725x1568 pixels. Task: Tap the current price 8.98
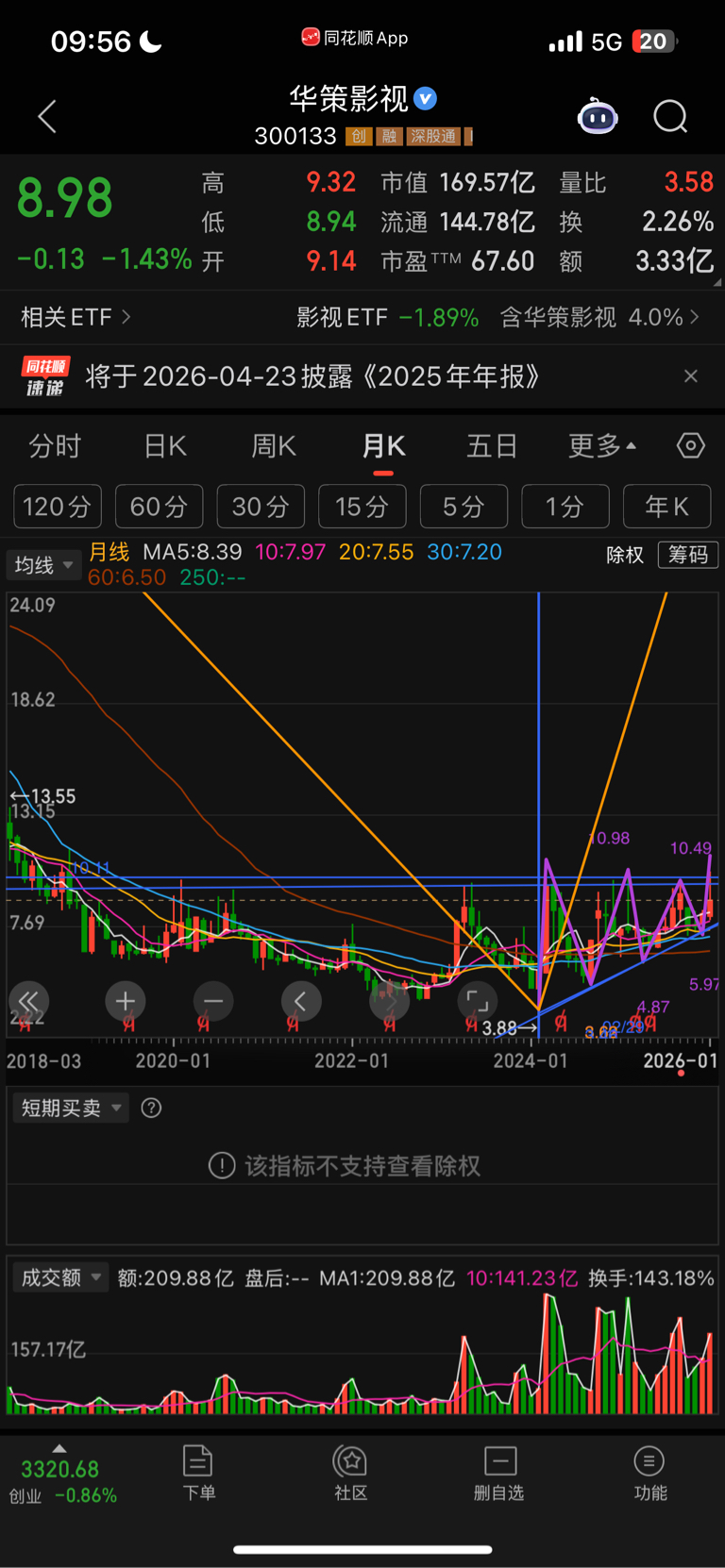pos(64,198)
